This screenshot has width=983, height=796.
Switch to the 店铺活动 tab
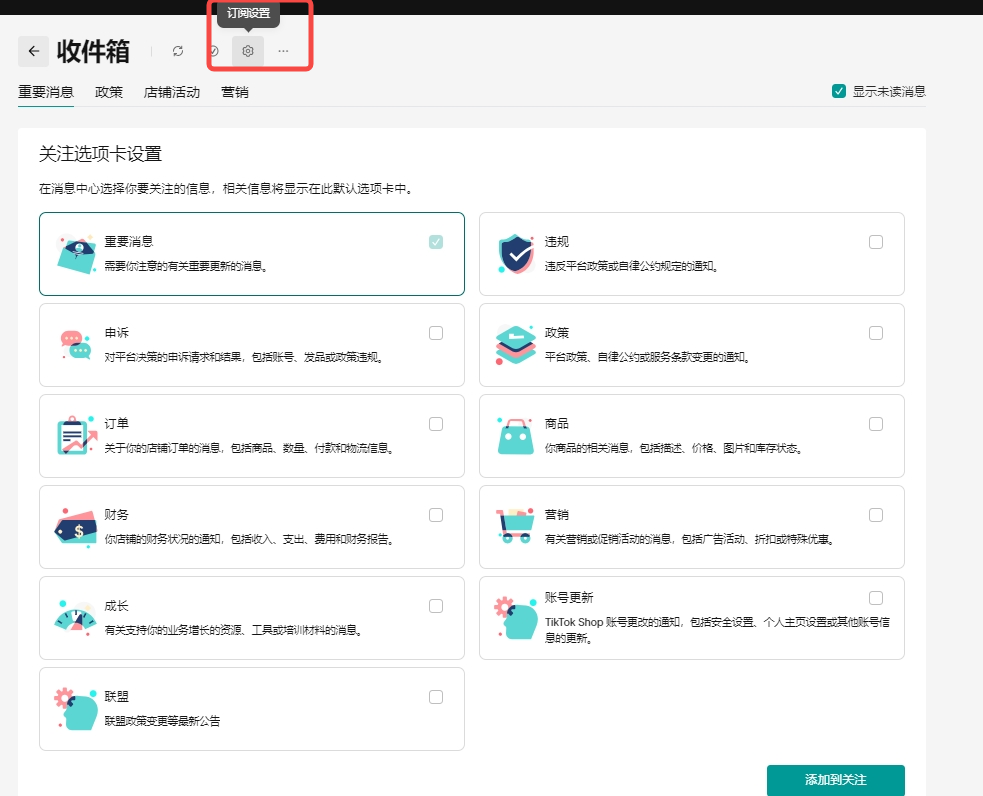coord(172,92)
